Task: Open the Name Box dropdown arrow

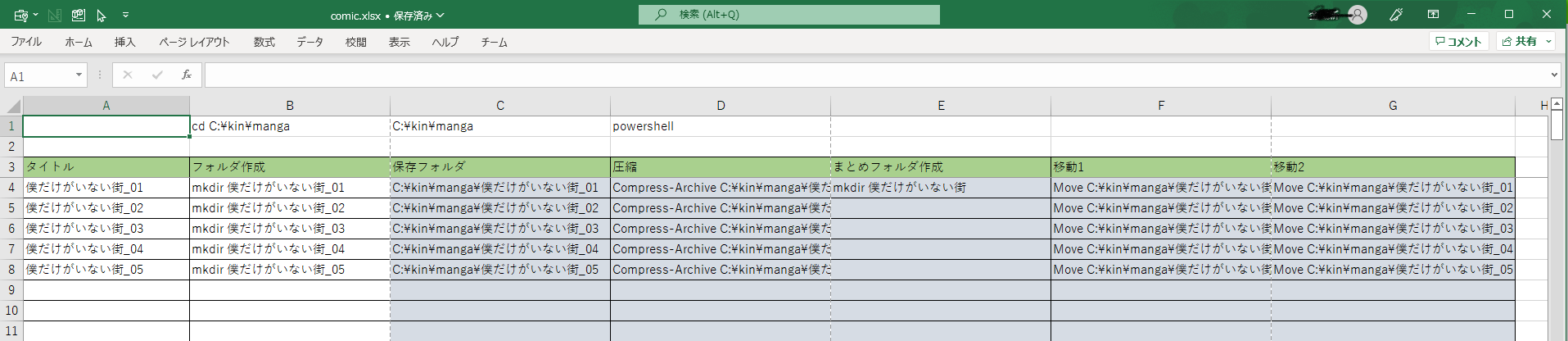Action: 79,75
